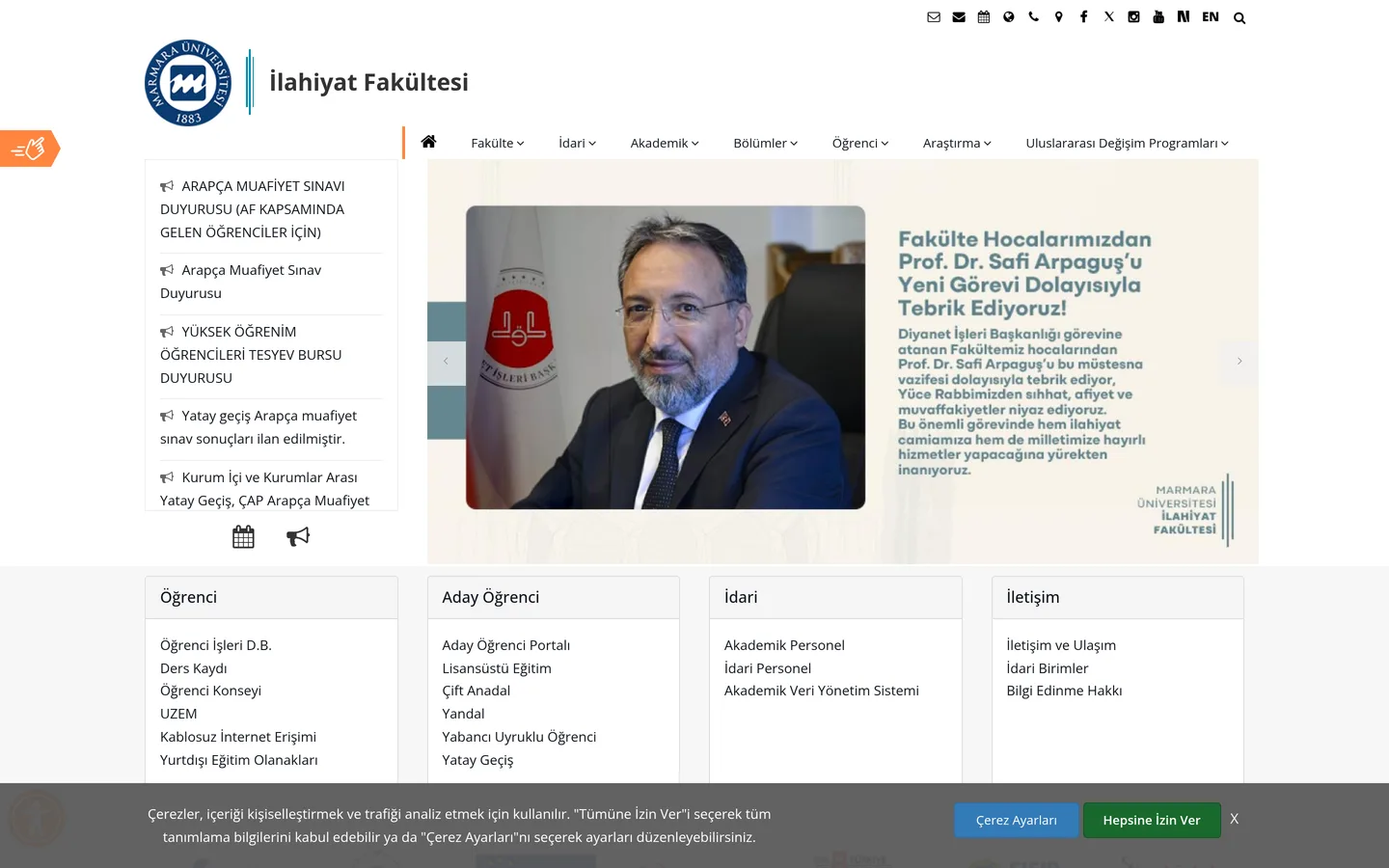Open the search magnifier icon
Screen dimensions: 1389x868
[x=1239, y=18]
